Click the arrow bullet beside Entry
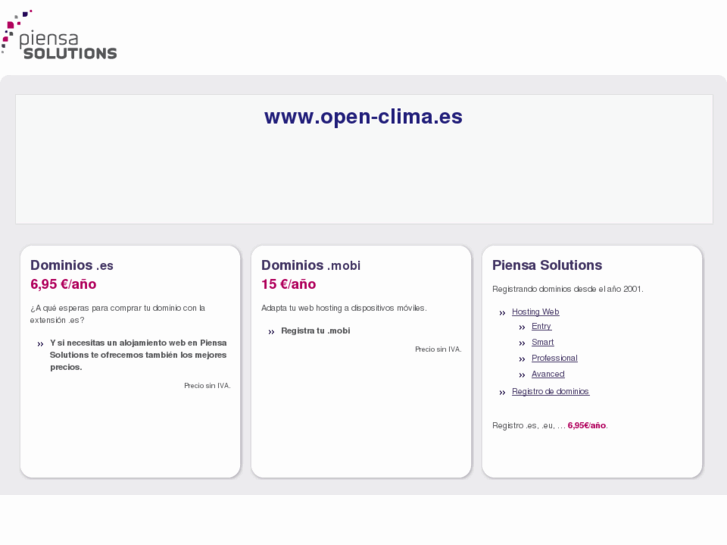Image resolution: width=727 pixels, height=545 pixels. [x=522, y=327]
